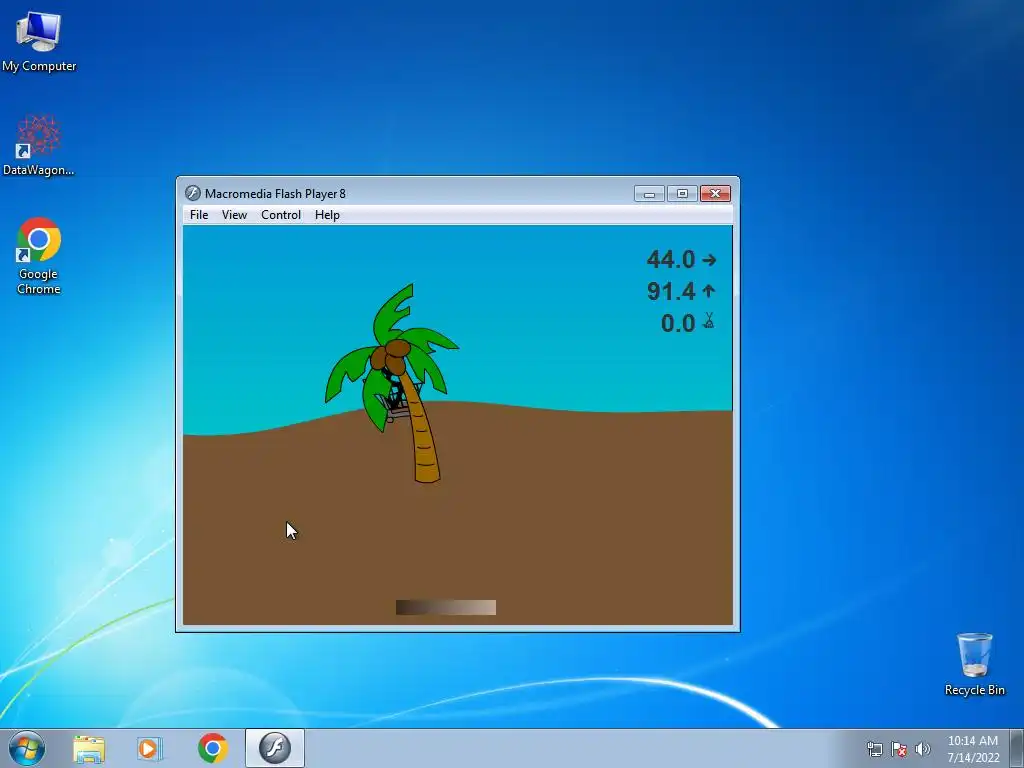
Task: Select the DataWagon desktop shortcut
Action: [x=39, y=145]
